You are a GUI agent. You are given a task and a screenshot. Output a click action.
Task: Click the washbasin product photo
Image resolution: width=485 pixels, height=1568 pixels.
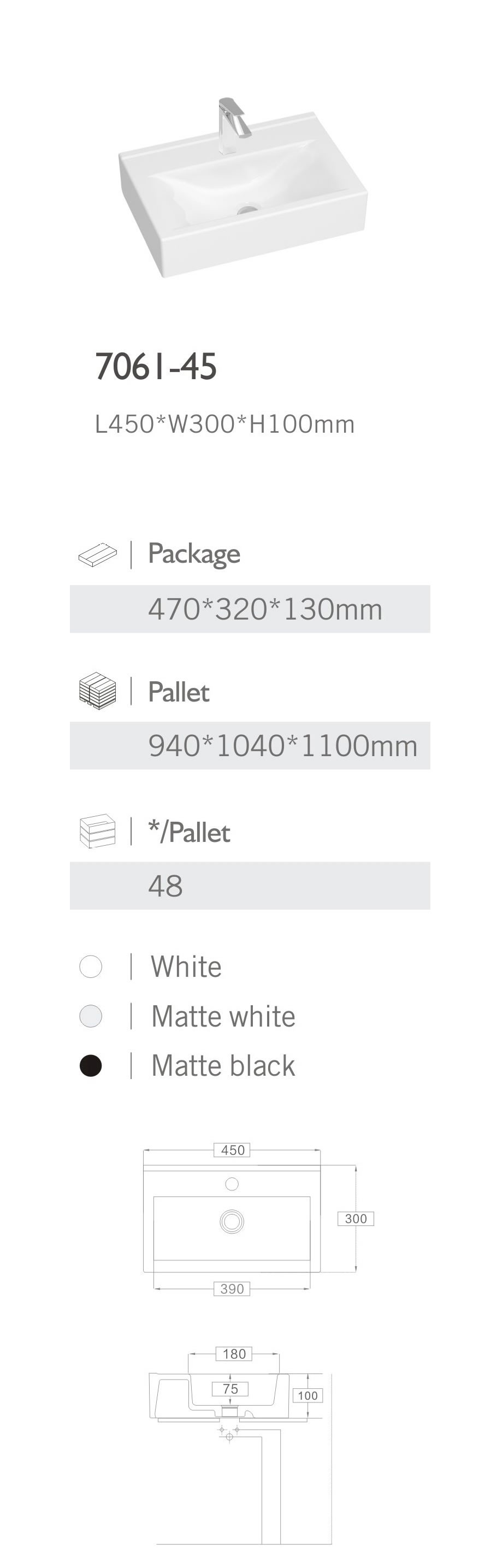(244, 201)
